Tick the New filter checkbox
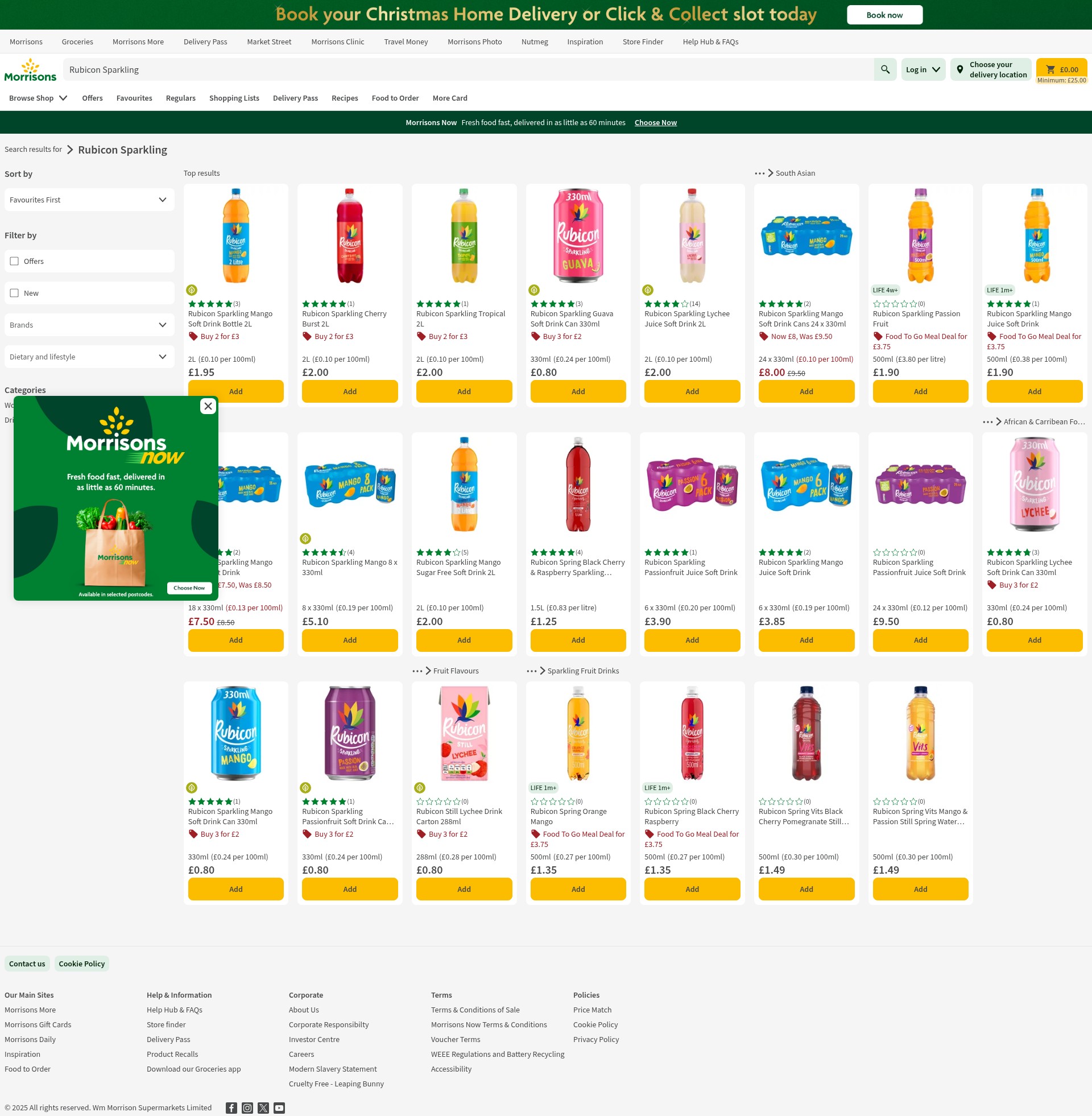 pyautogui.click(x=14, y=293)
